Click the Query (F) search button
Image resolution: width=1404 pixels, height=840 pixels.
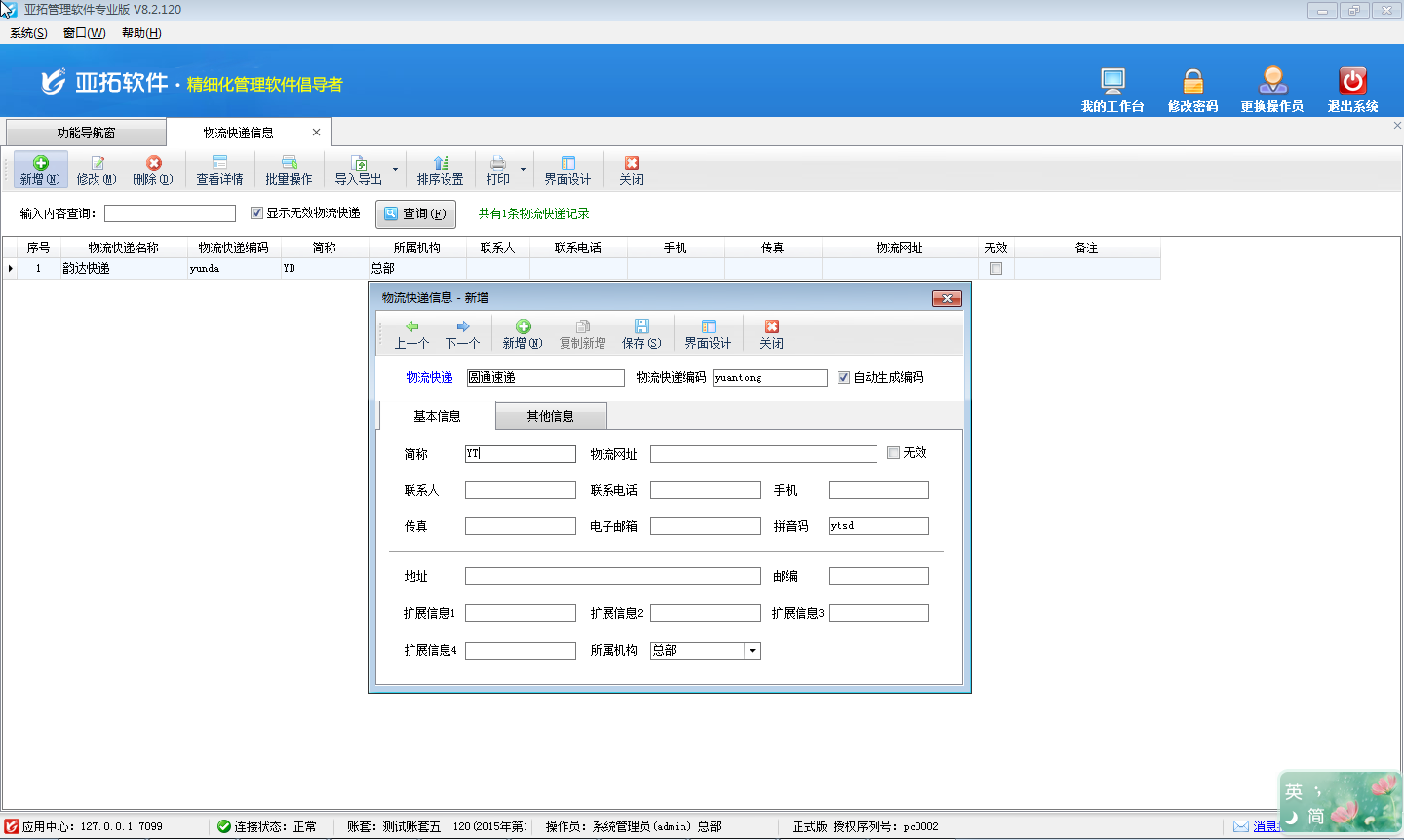pyautogui.click(x=415, y=214)
